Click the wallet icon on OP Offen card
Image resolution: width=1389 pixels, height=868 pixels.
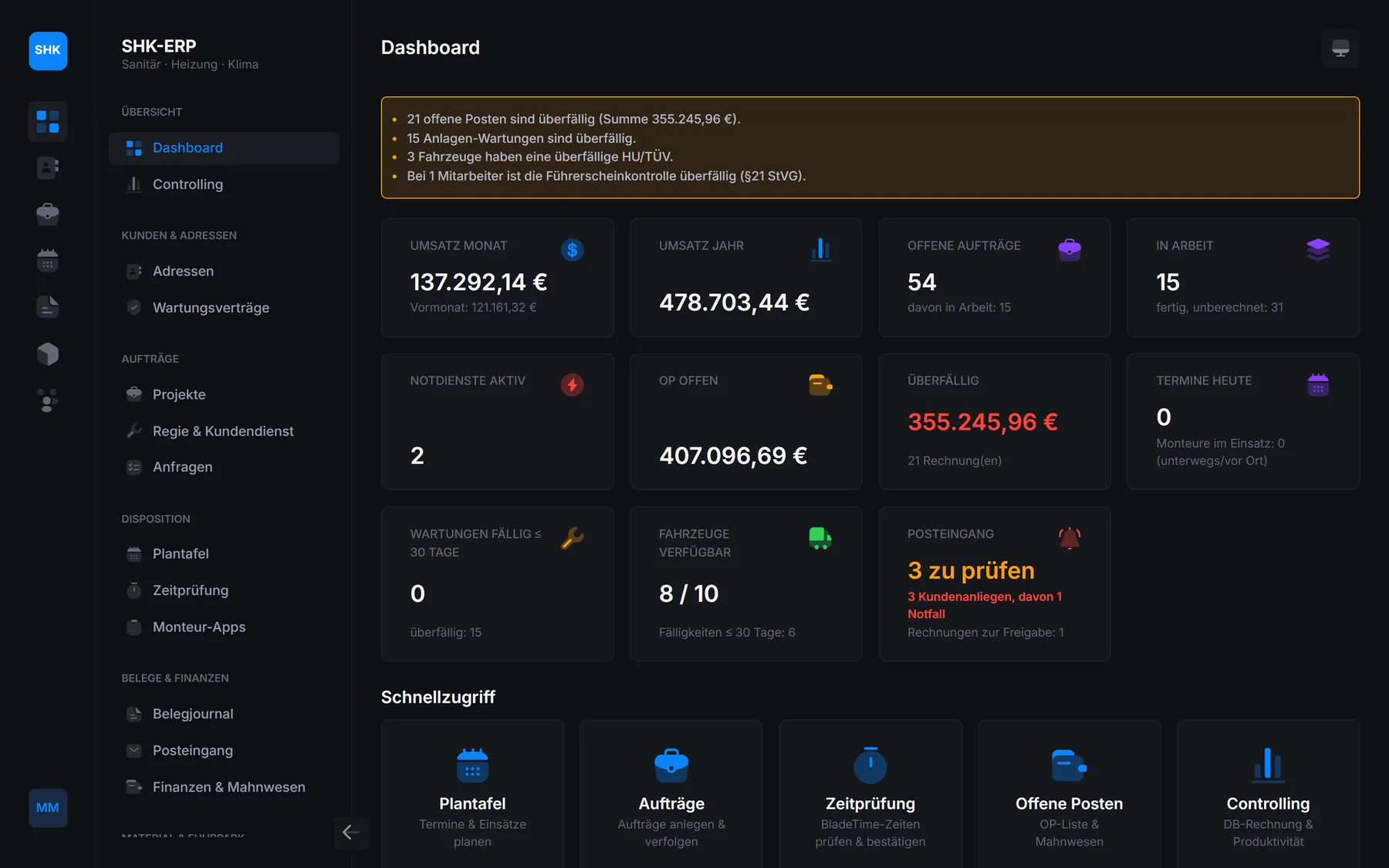820,385
